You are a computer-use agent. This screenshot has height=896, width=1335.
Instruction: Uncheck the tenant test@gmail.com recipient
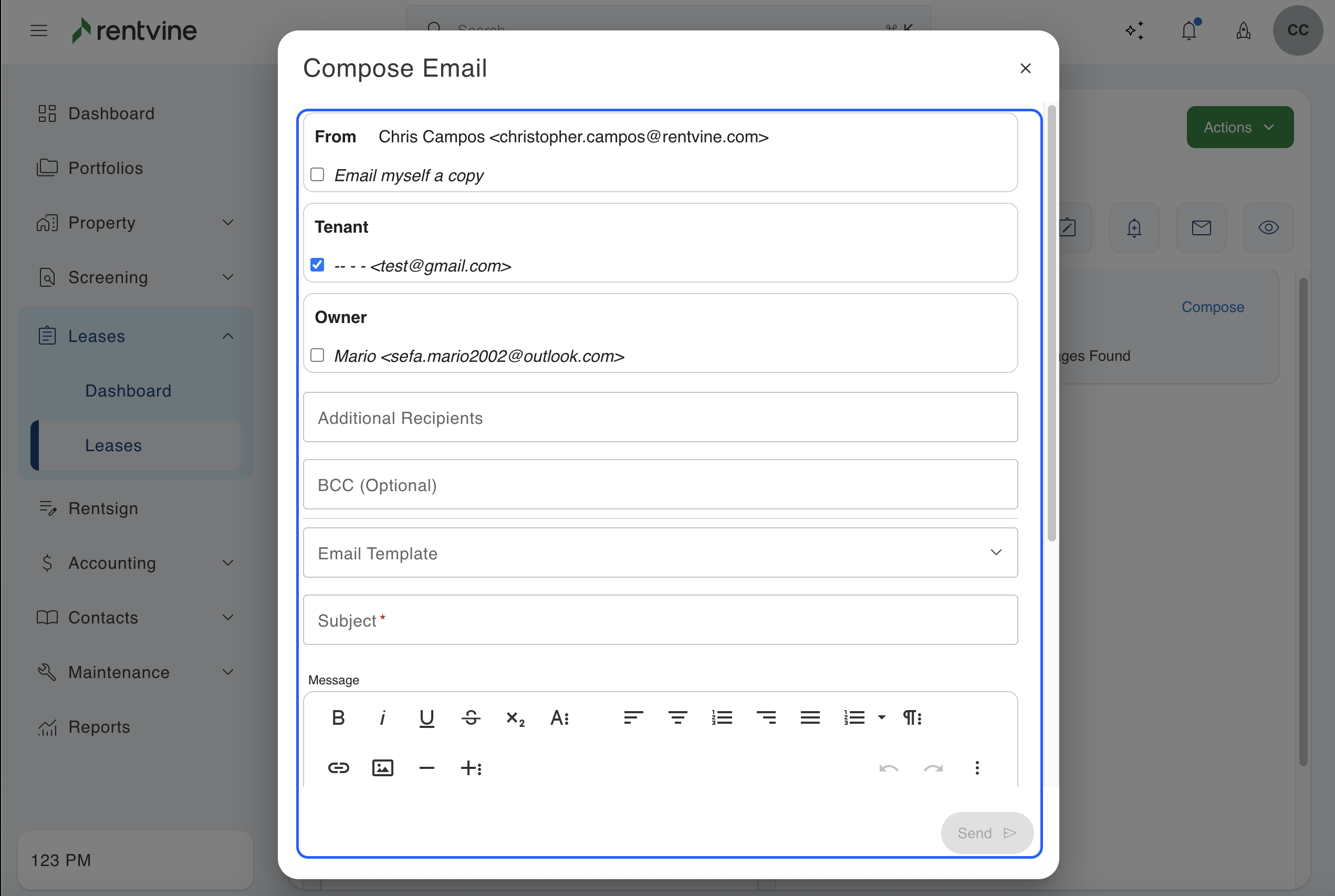coord(317,265)
